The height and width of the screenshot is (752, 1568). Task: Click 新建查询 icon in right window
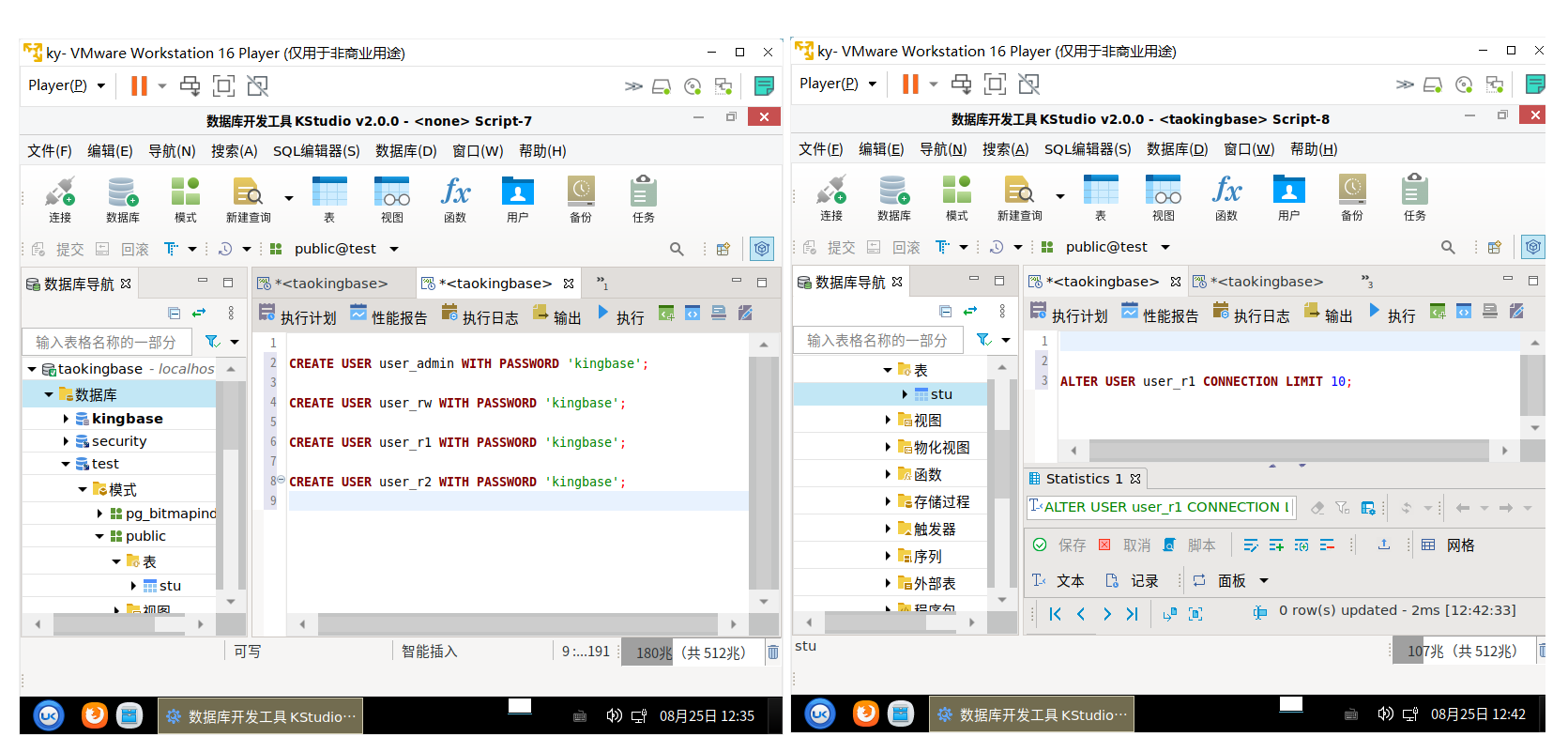tap(1019, 198)
